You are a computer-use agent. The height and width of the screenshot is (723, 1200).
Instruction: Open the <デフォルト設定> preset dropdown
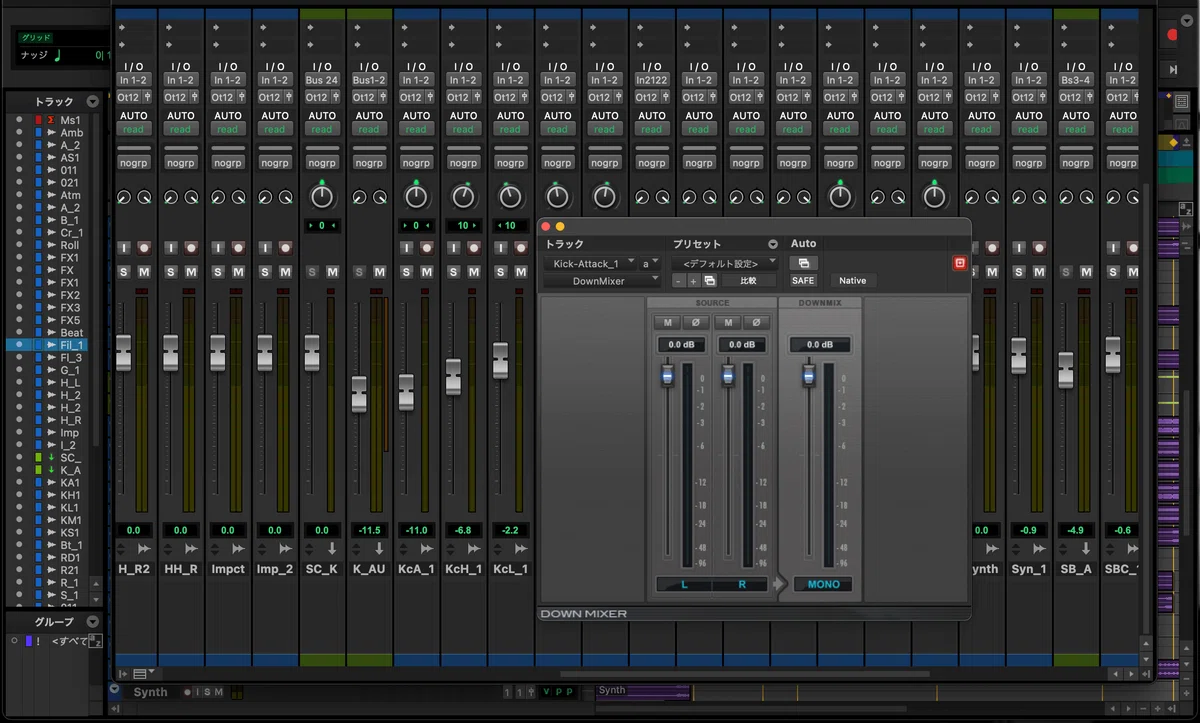pos(725,263)
